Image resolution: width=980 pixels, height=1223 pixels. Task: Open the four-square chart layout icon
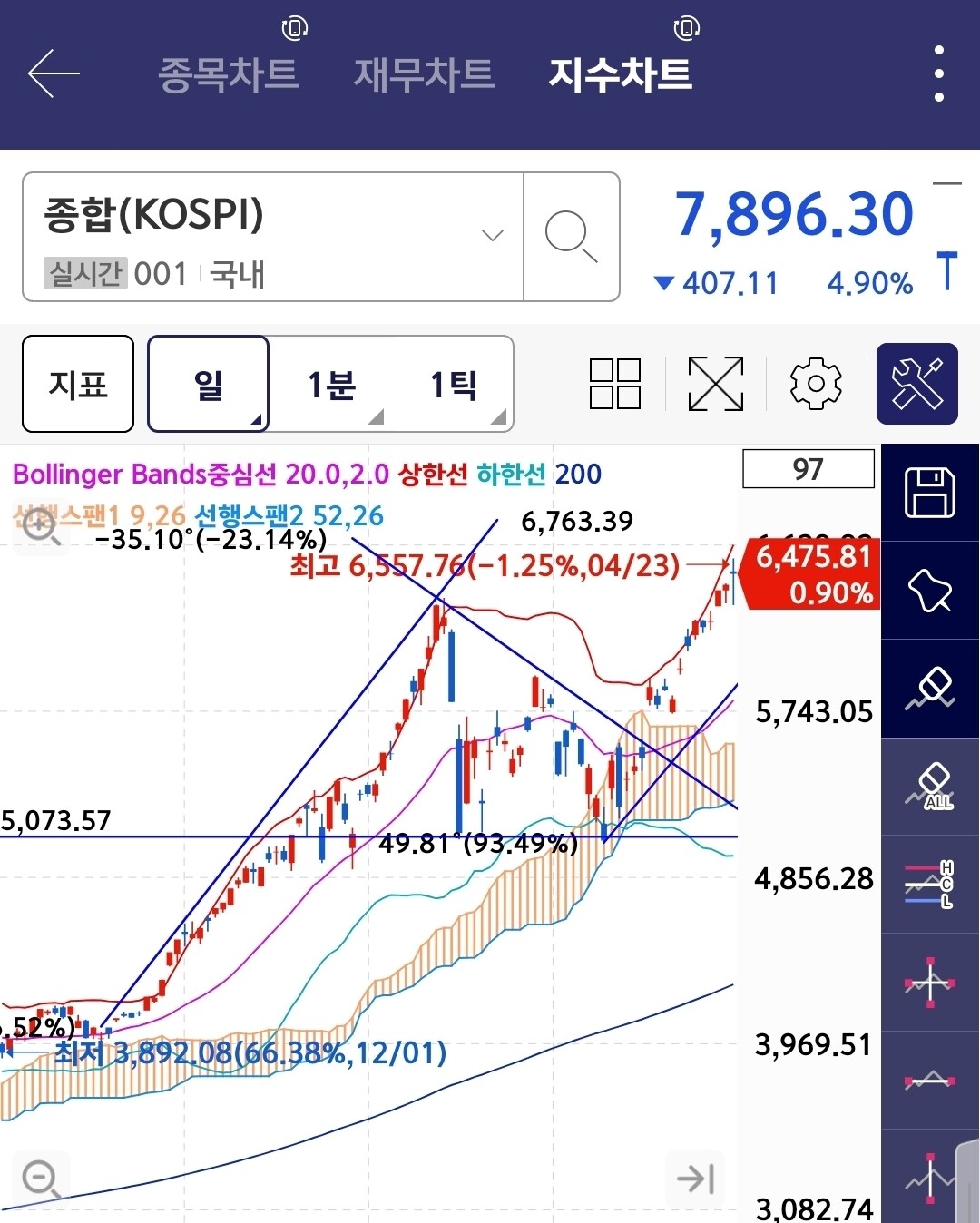tap(615, 384)
